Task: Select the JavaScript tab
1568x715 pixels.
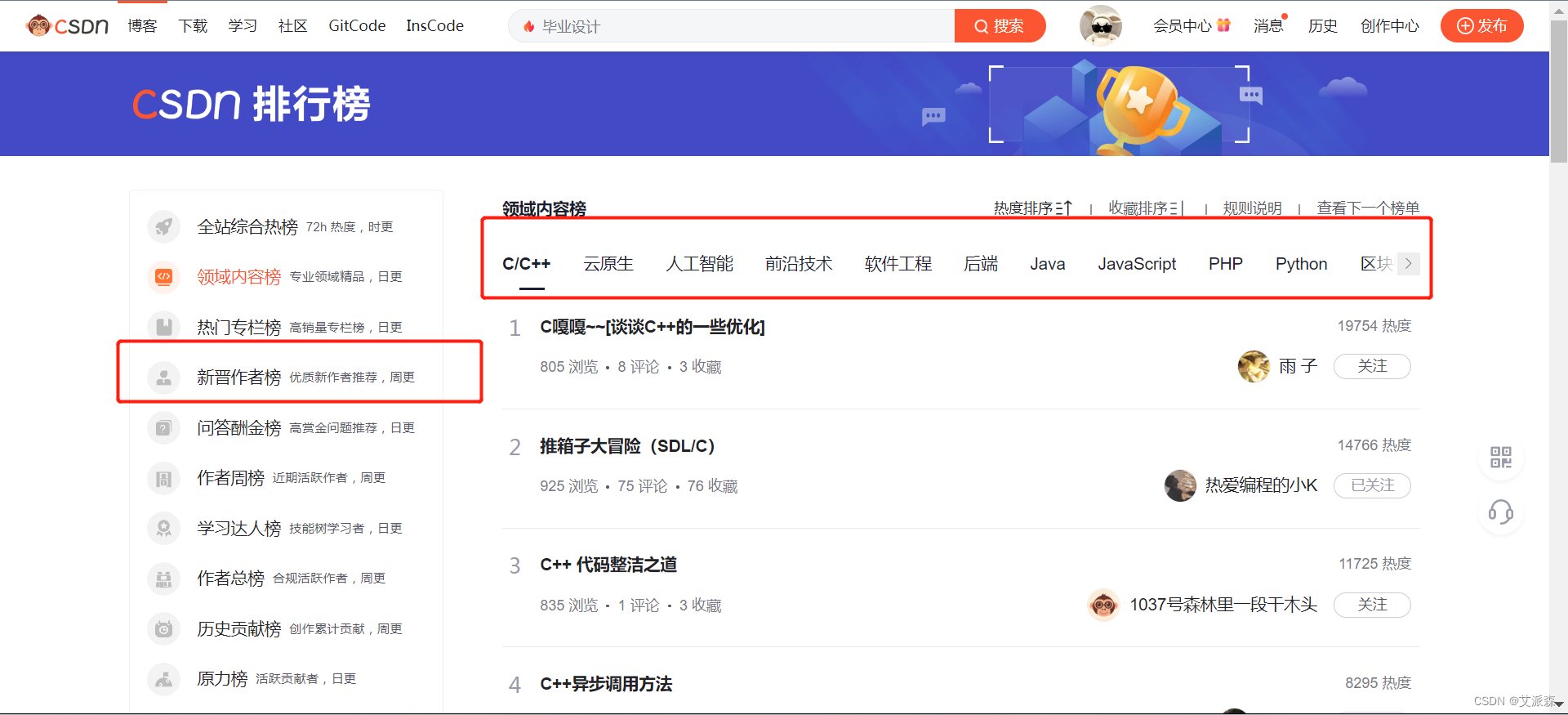Action: pyautogui.click(x=1137, y=264)
